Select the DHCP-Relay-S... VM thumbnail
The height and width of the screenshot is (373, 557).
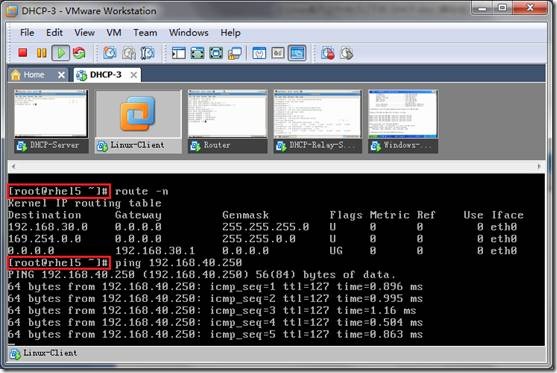click(x=318, y=121)
